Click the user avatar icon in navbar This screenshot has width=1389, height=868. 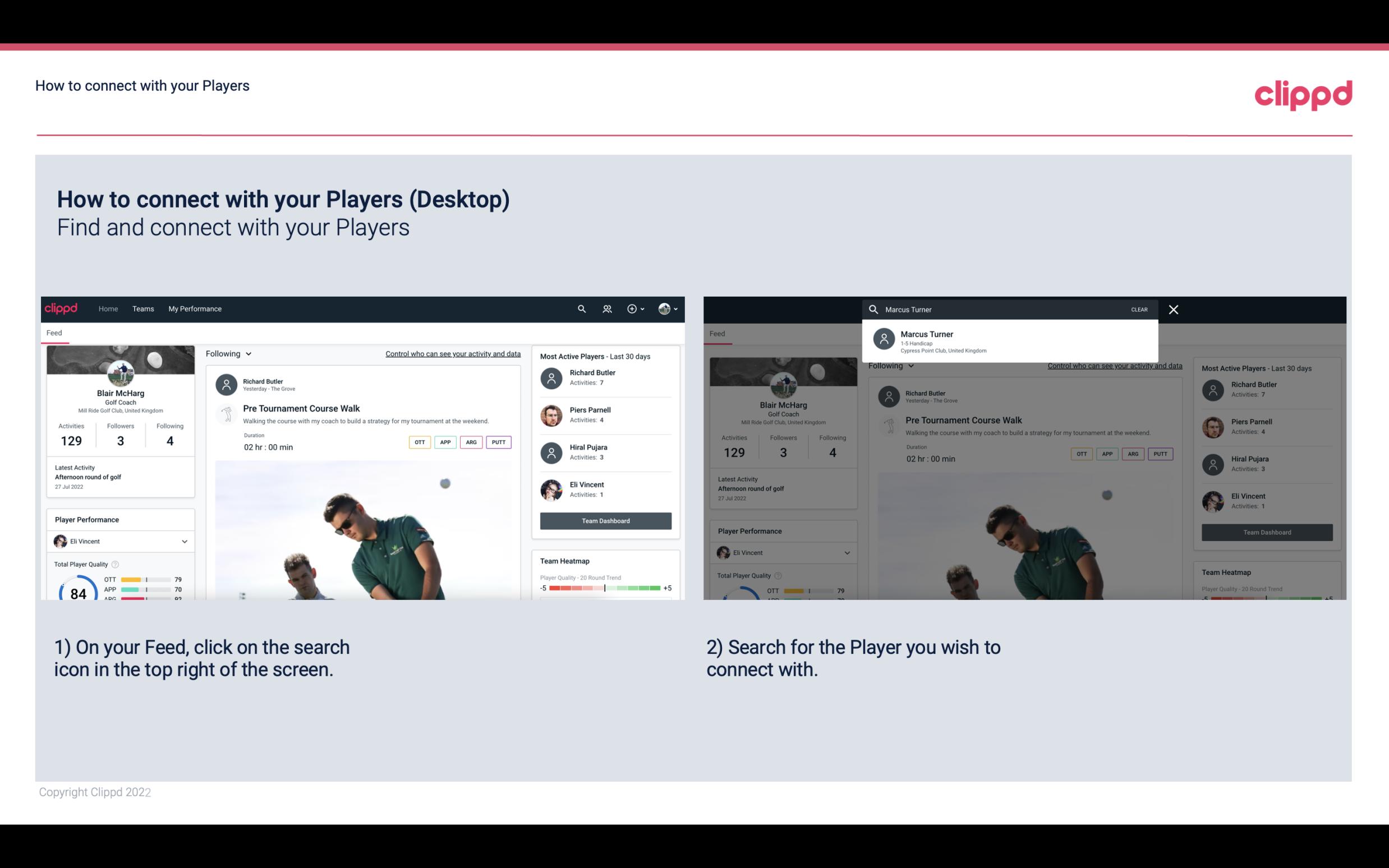[665, 308]
